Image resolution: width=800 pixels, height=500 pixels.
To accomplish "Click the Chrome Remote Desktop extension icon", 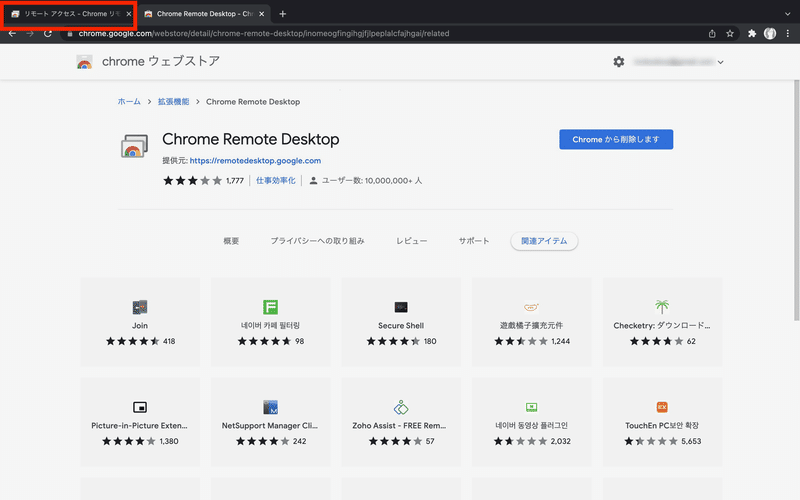I will [x=134, y=146].
